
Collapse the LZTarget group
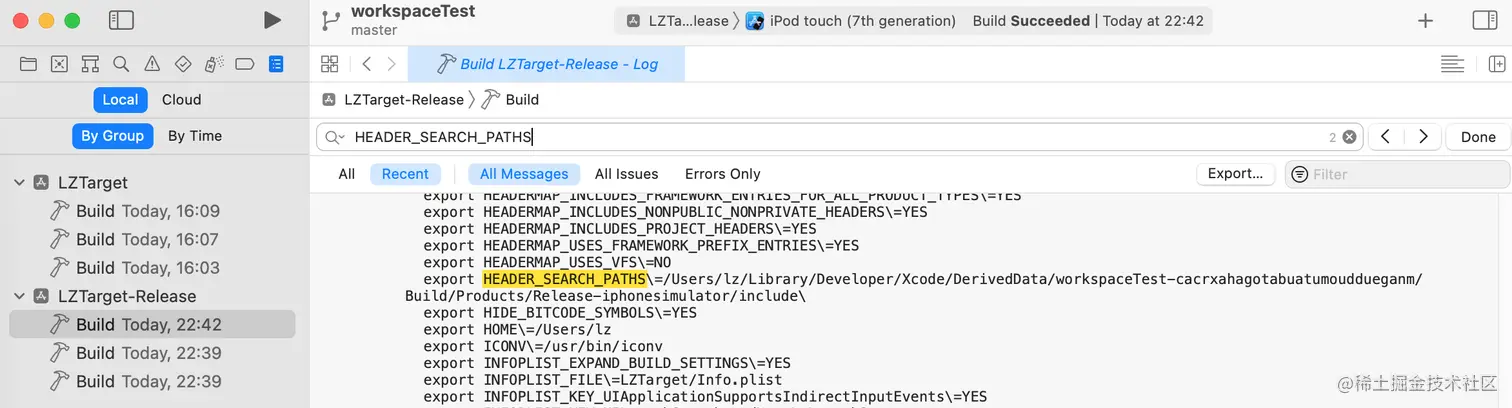click(19, 183)
